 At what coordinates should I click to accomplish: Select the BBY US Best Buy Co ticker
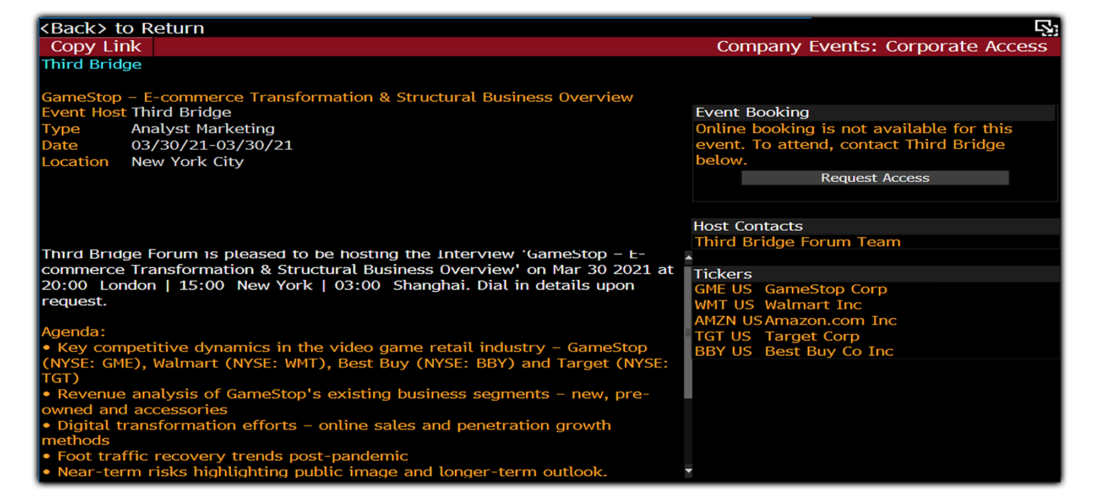click(793, 351)
